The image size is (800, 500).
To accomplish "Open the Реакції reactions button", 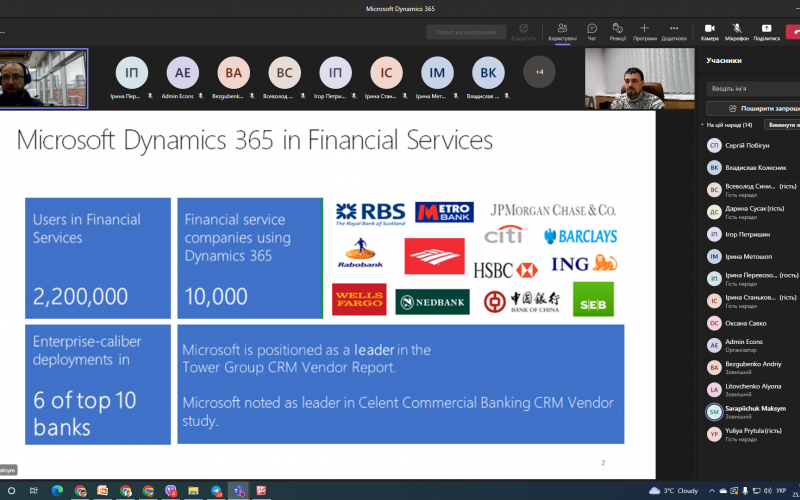I will tap(617, 32).
